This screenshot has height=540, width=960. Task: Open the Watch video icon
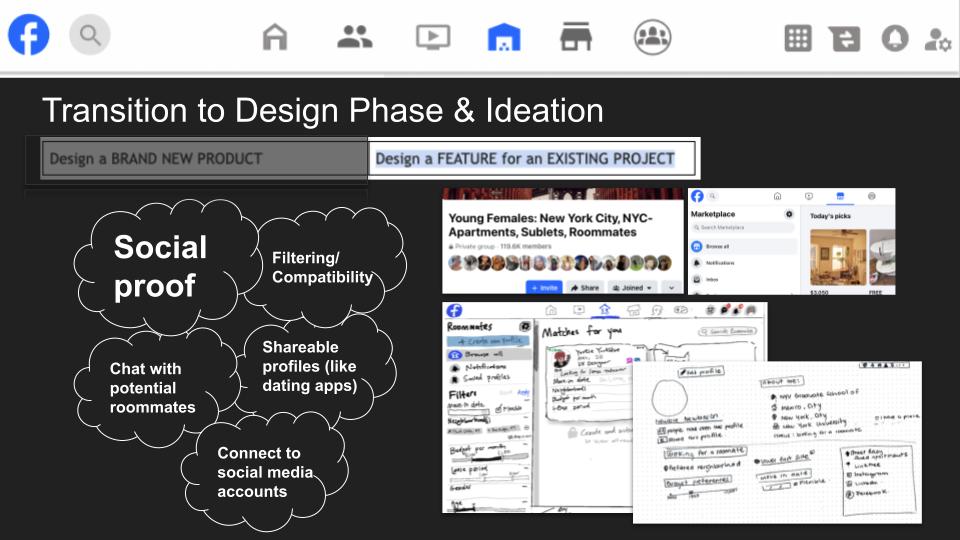point(433,37)
